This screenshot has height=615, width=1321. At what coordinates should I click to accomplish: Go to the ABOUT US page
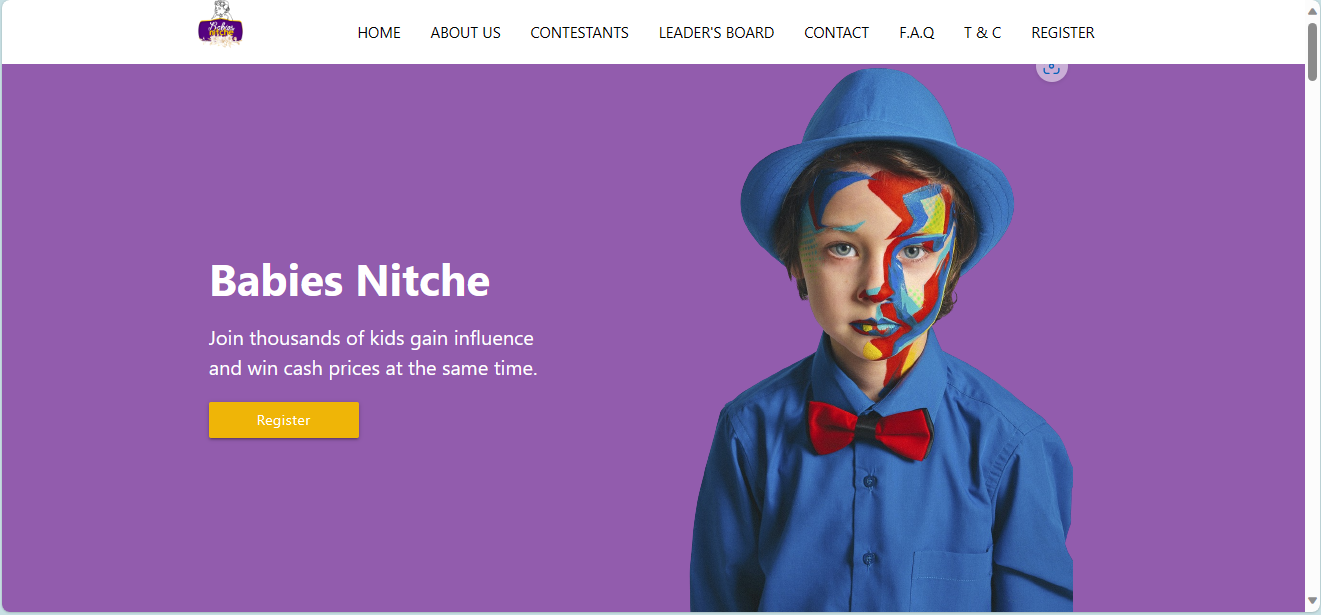465,33
